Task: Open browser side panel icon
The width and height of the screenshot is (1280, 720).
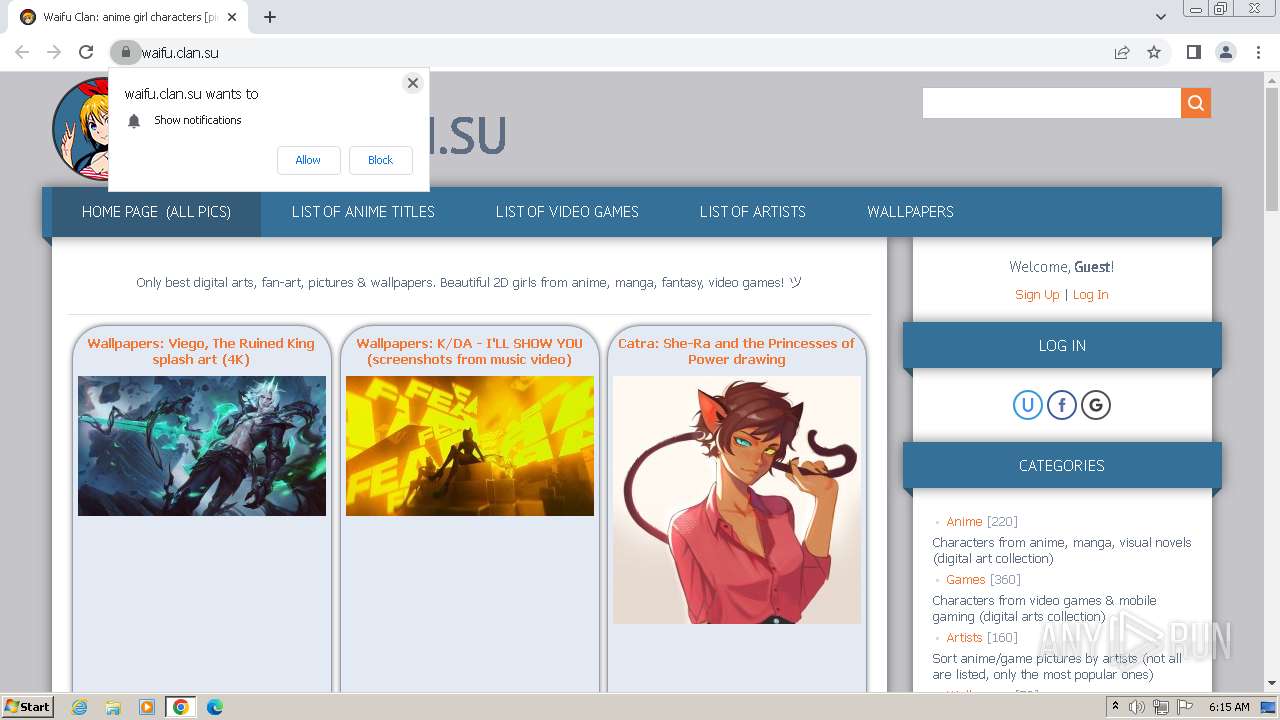Action: pos(1193,52)
